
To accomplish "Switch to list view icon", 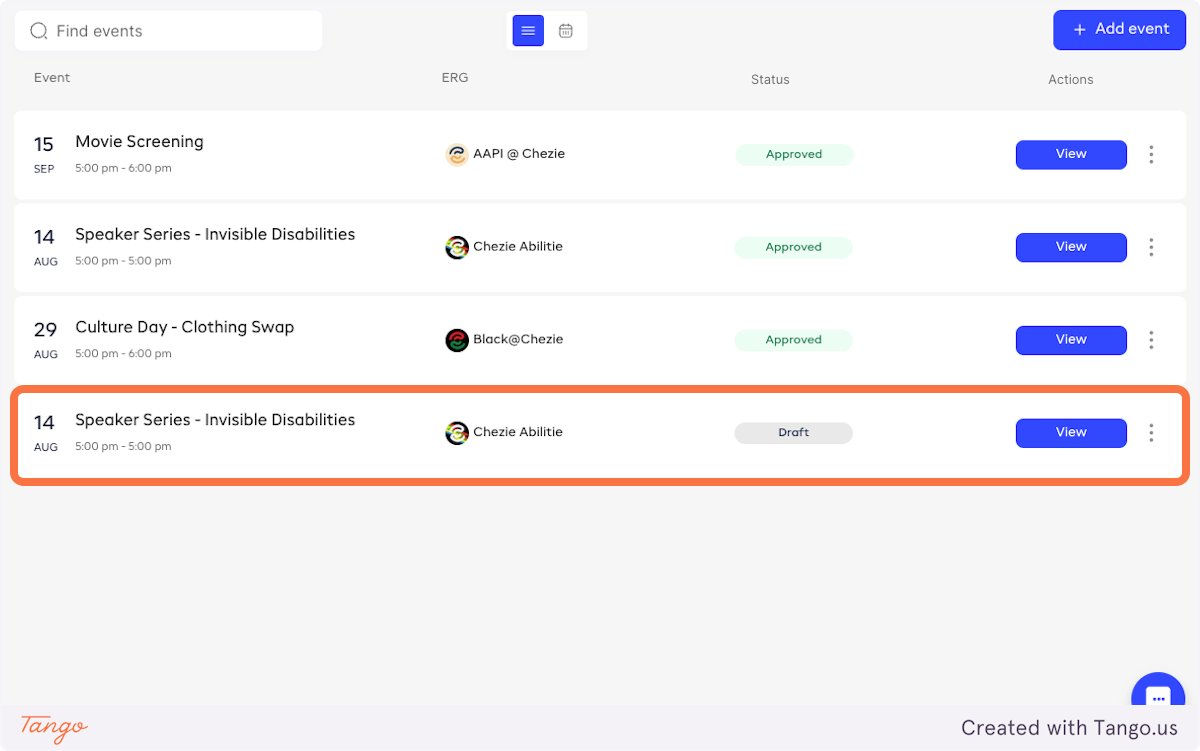I will click(528, 31).
